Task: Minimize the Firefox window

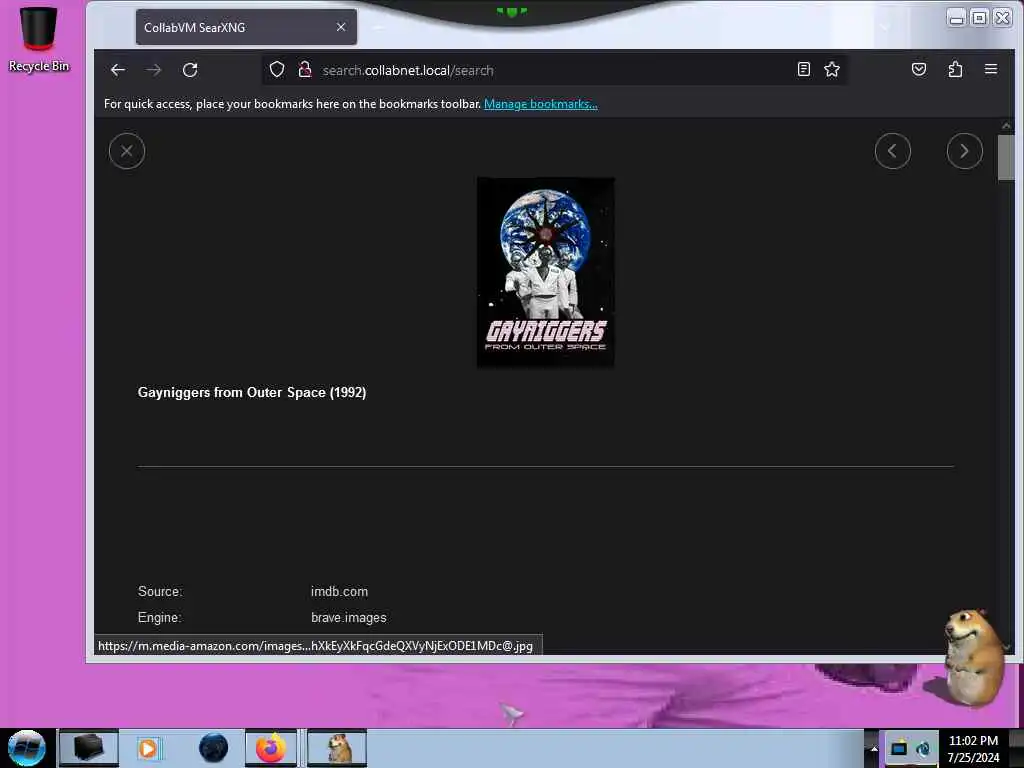Action: click(956, 18)
